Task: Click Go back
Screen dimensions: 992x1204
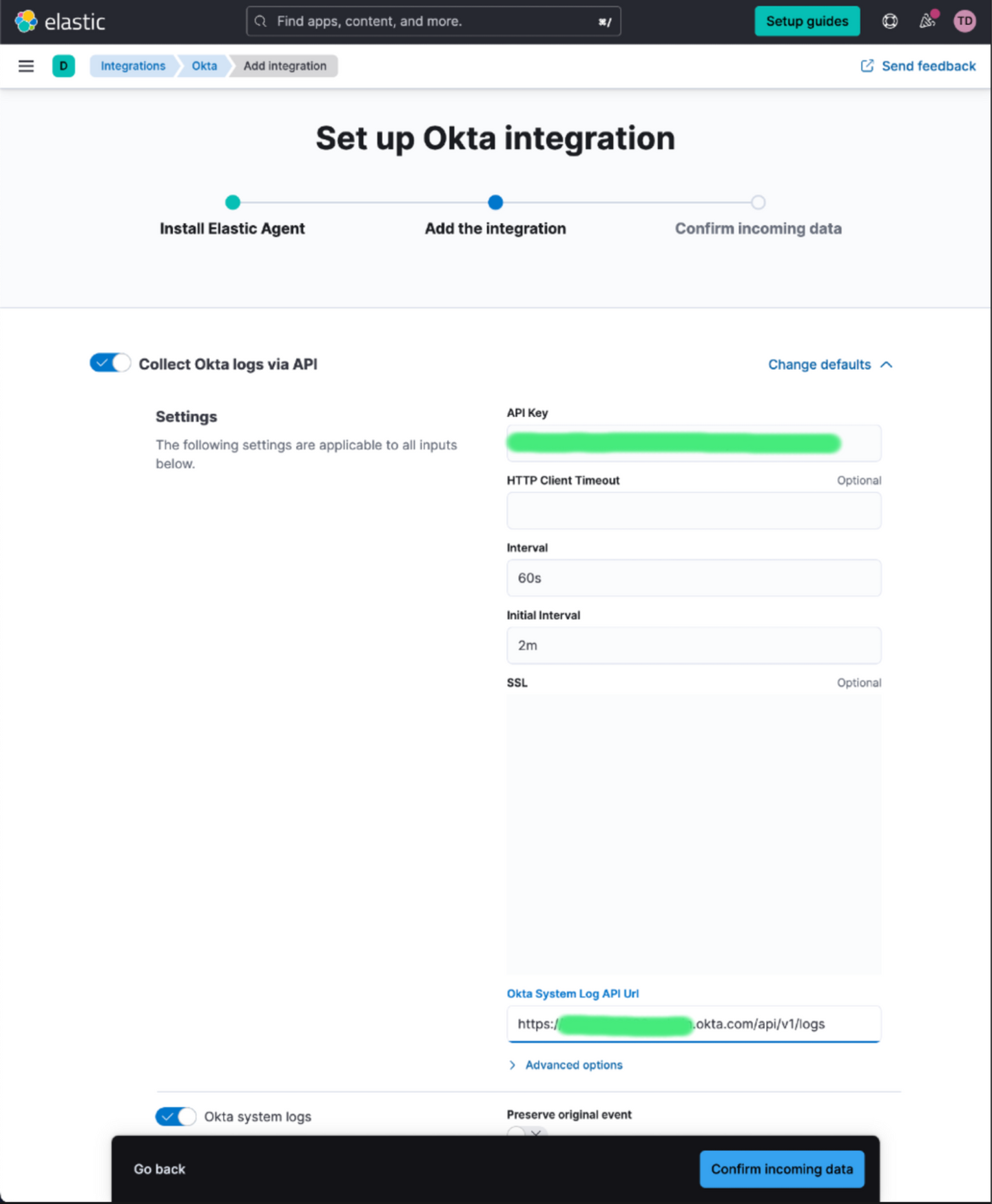Action: coord(160,1169)
